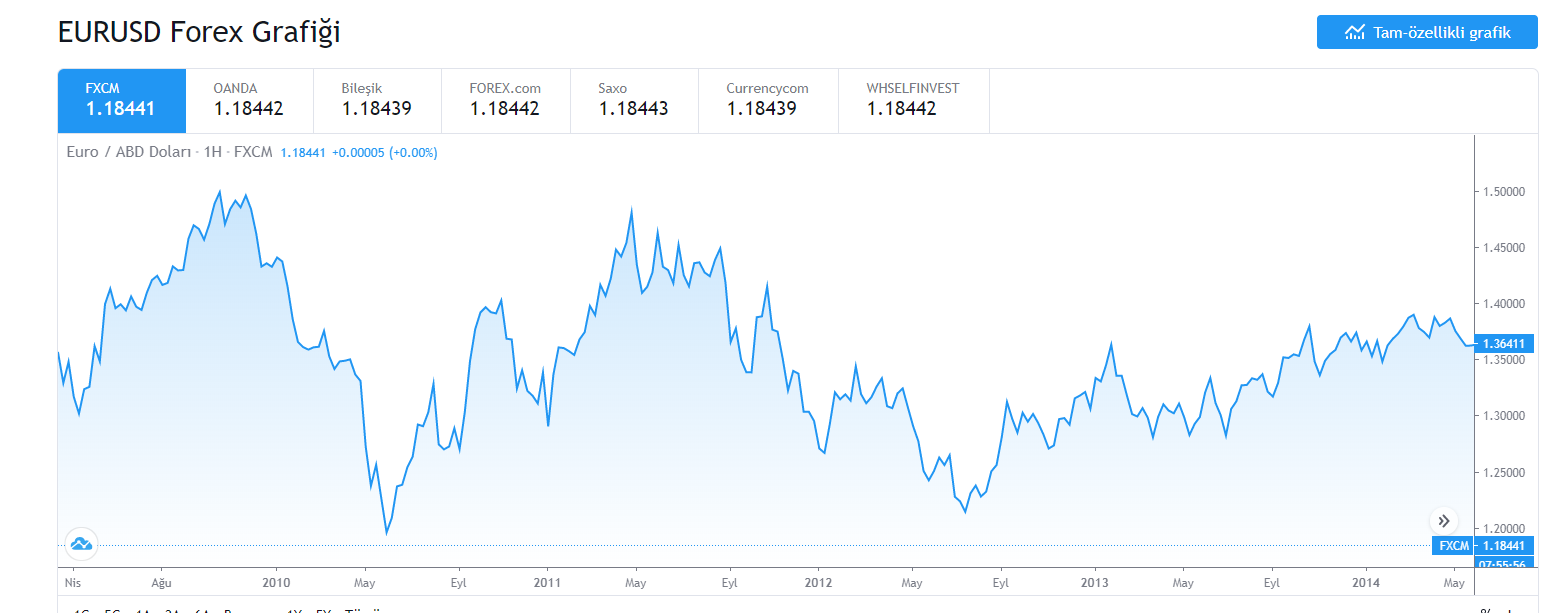Click the double-arrow scroll to latest button
This screenshot has width=1561, height=613.
pos(1443,521)
